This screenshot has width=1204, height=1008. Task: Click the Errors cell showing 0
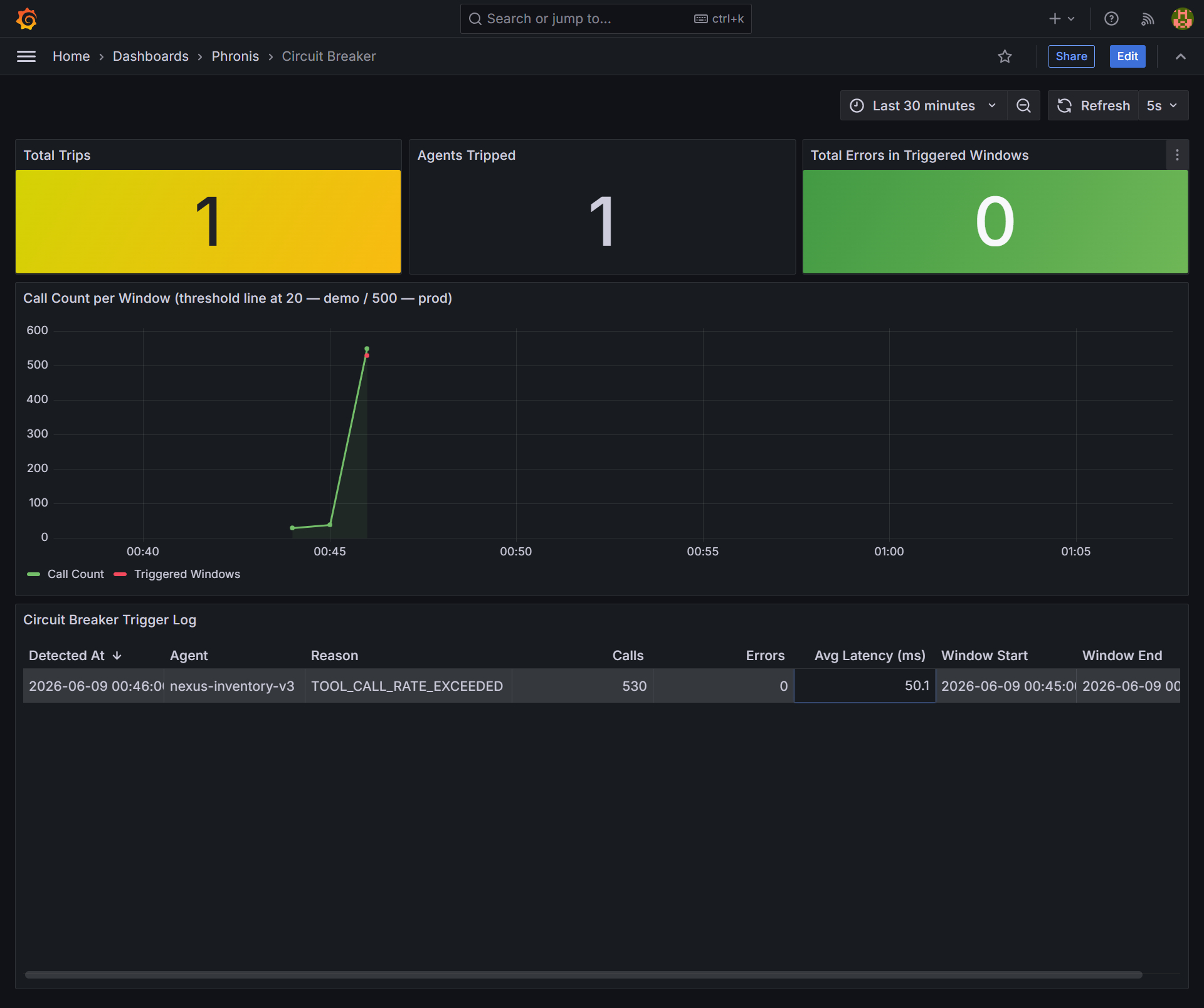(724, 686)
